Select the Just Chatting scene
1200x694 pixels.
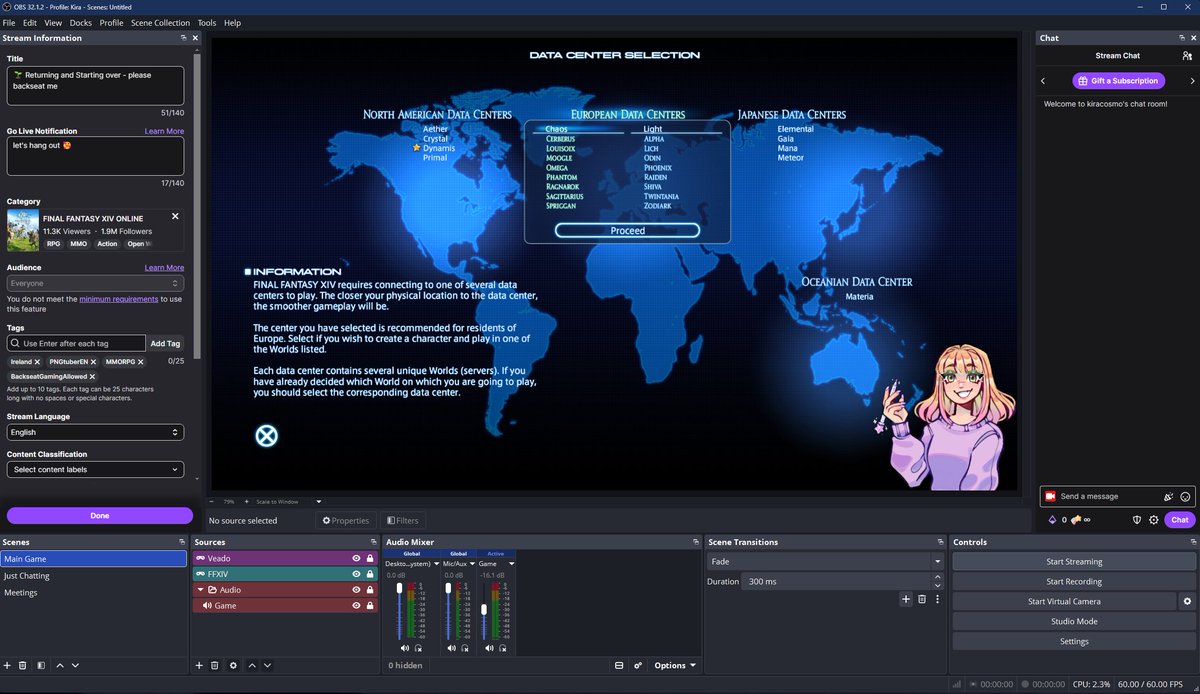click(x=94, y=576)
